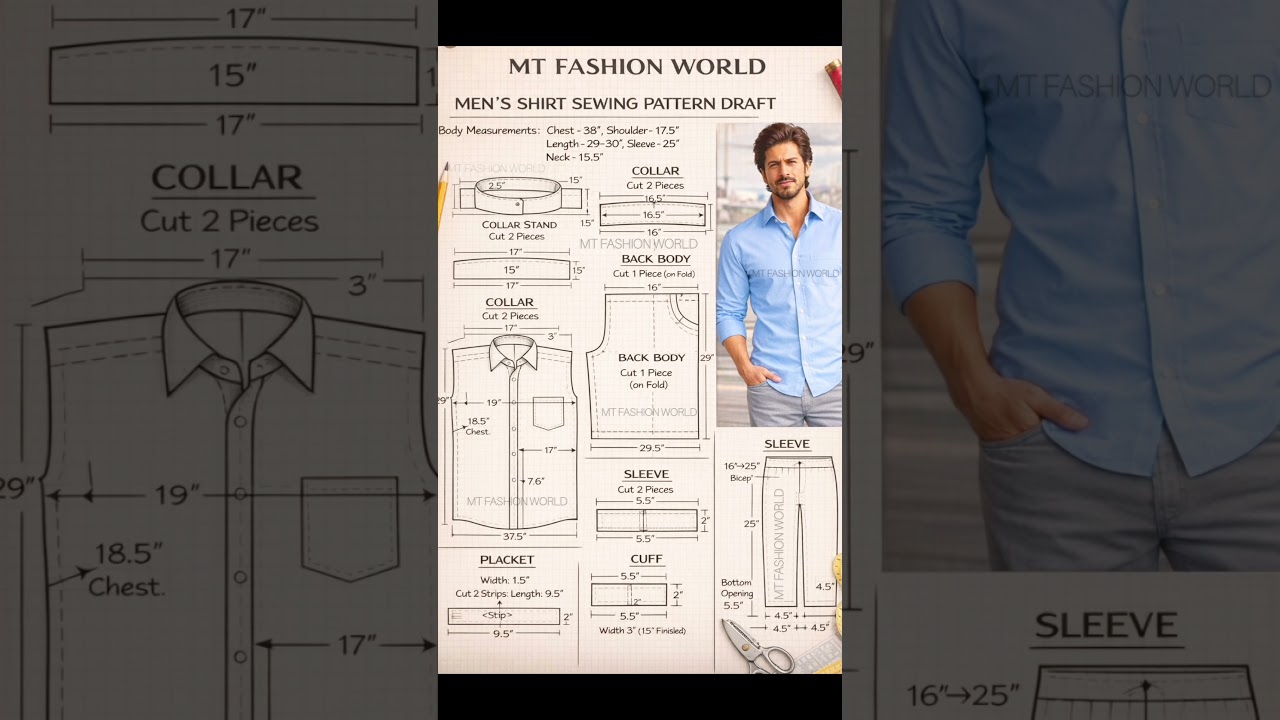Click BACK BODY label inside the back pattern shape

pos(652,357)
